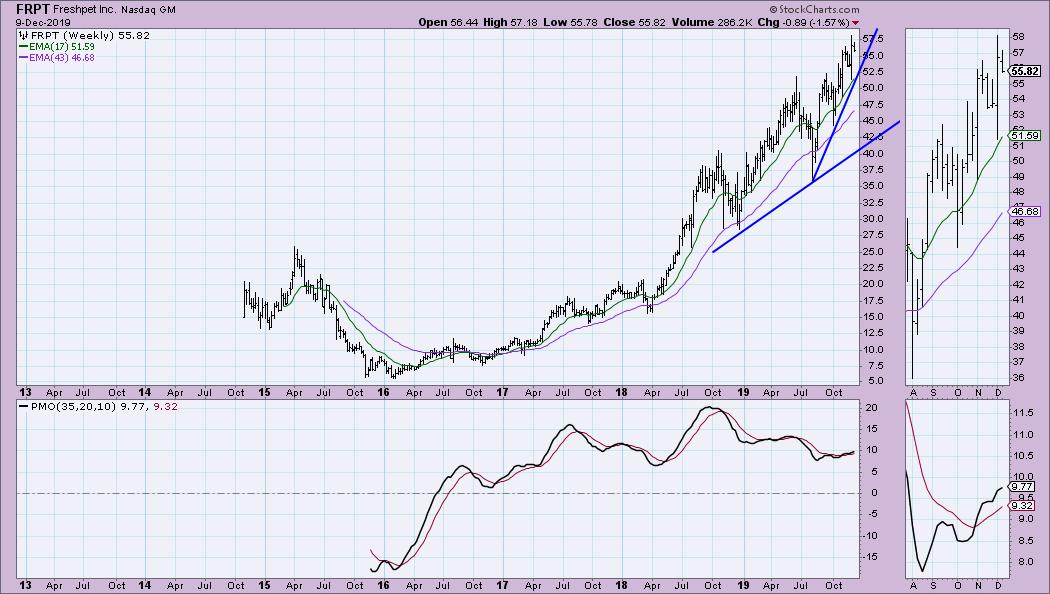Click the boxed 9.77 PMO value tag
Screen dimensions: 1050x594
tap(1022, 487)
